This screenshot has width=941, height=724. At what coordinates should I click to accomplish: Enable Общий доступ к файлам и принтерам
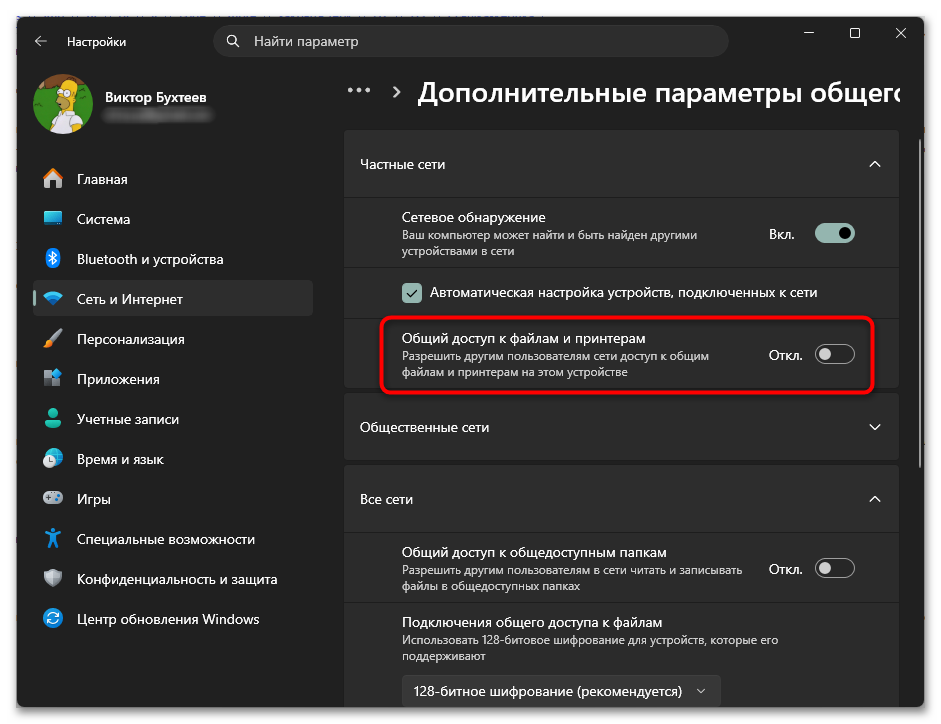pyautogui.click(x=834, y=354)
